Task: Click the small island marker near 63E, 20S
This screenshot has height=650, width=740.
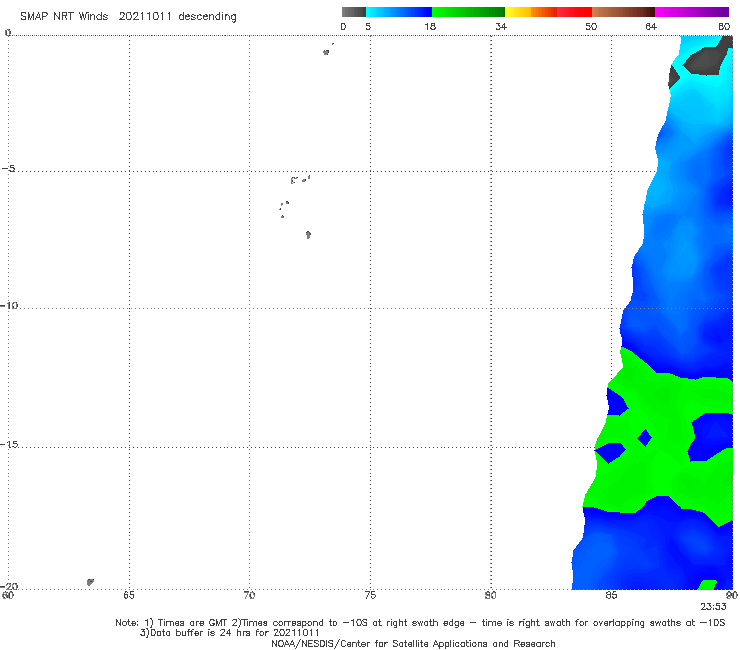Action: coord(90,582)
